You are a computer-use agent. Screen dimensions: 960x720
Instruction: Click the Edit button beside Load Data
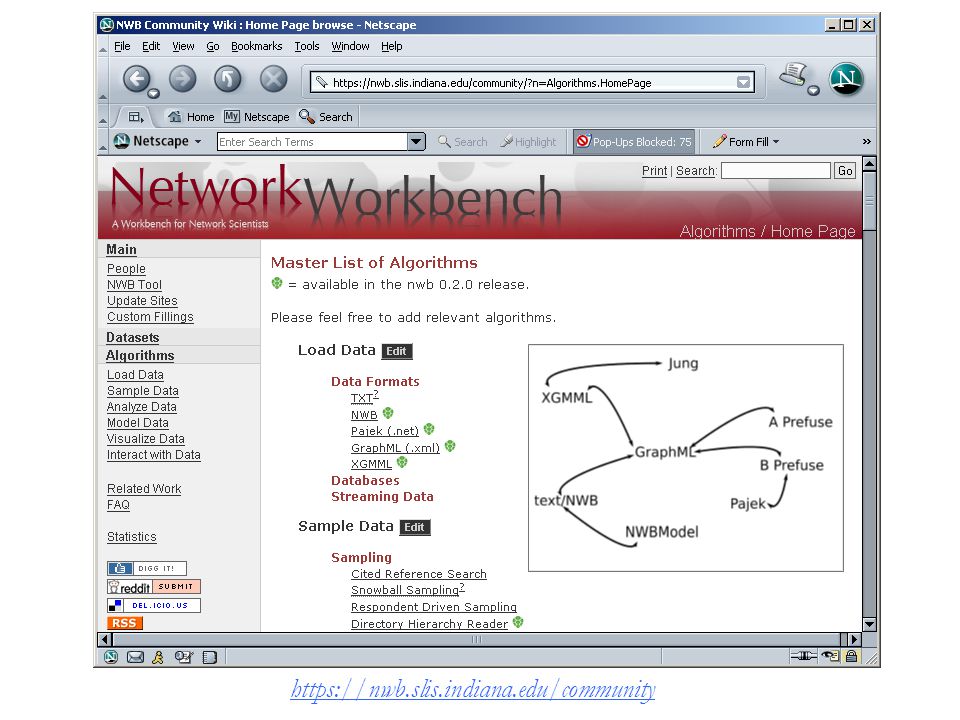[x=397, y=351]
